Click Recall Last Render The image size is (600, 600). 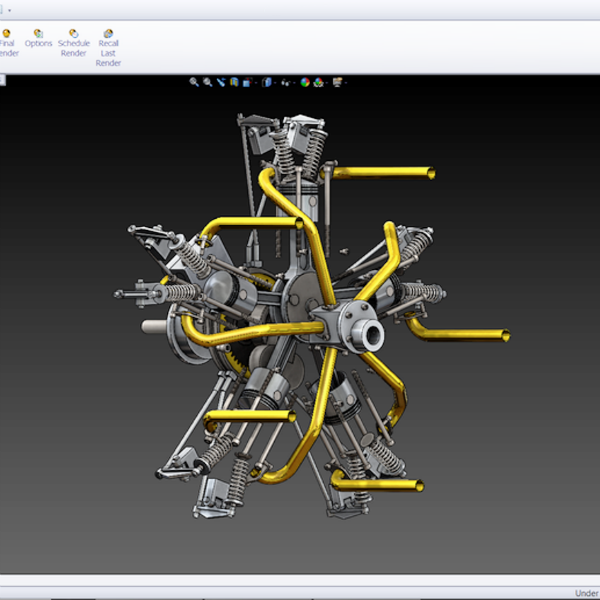108,48
